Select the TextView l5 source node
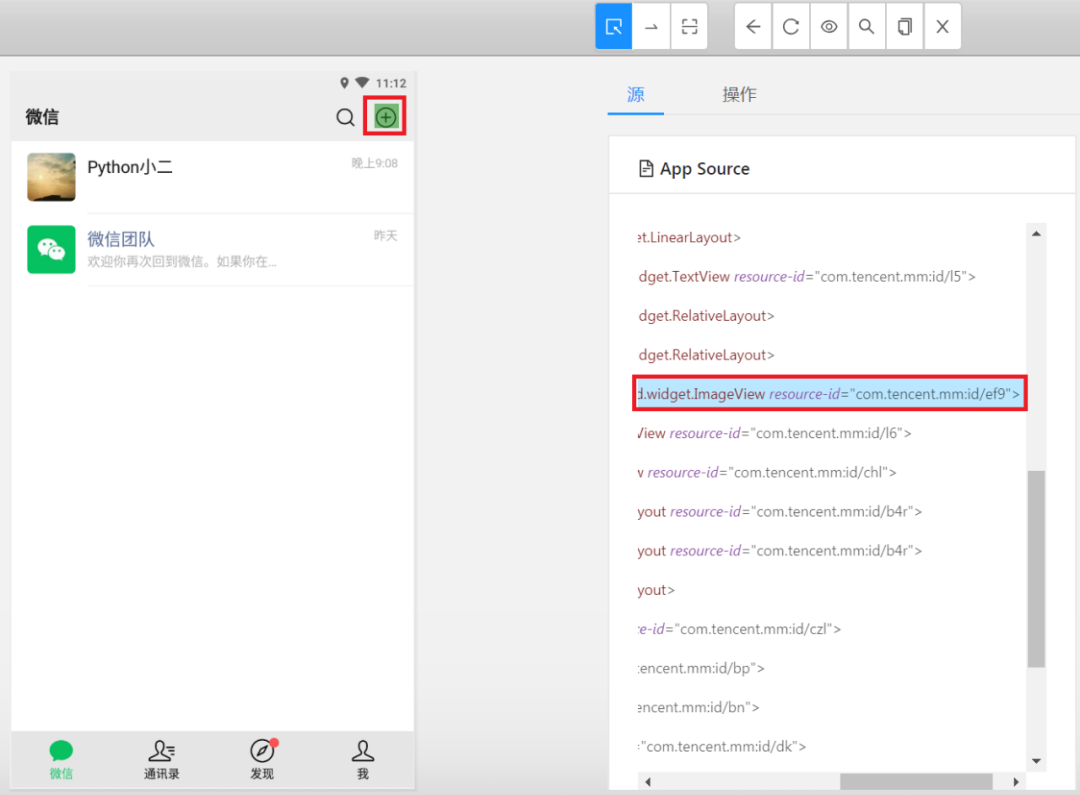This screenshot has height=795, width=1080. click(807, 277)
